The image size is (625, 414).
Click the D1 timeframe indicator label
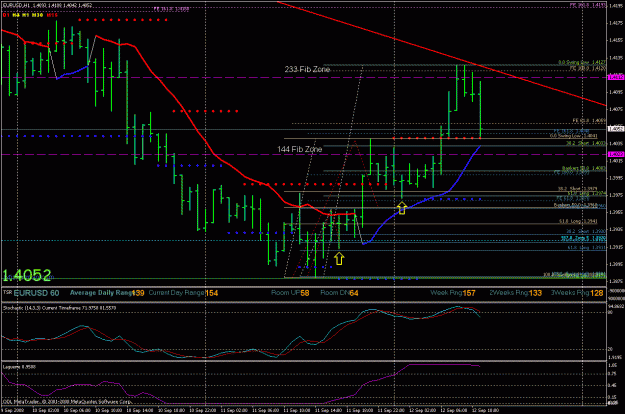coord(6,15)
